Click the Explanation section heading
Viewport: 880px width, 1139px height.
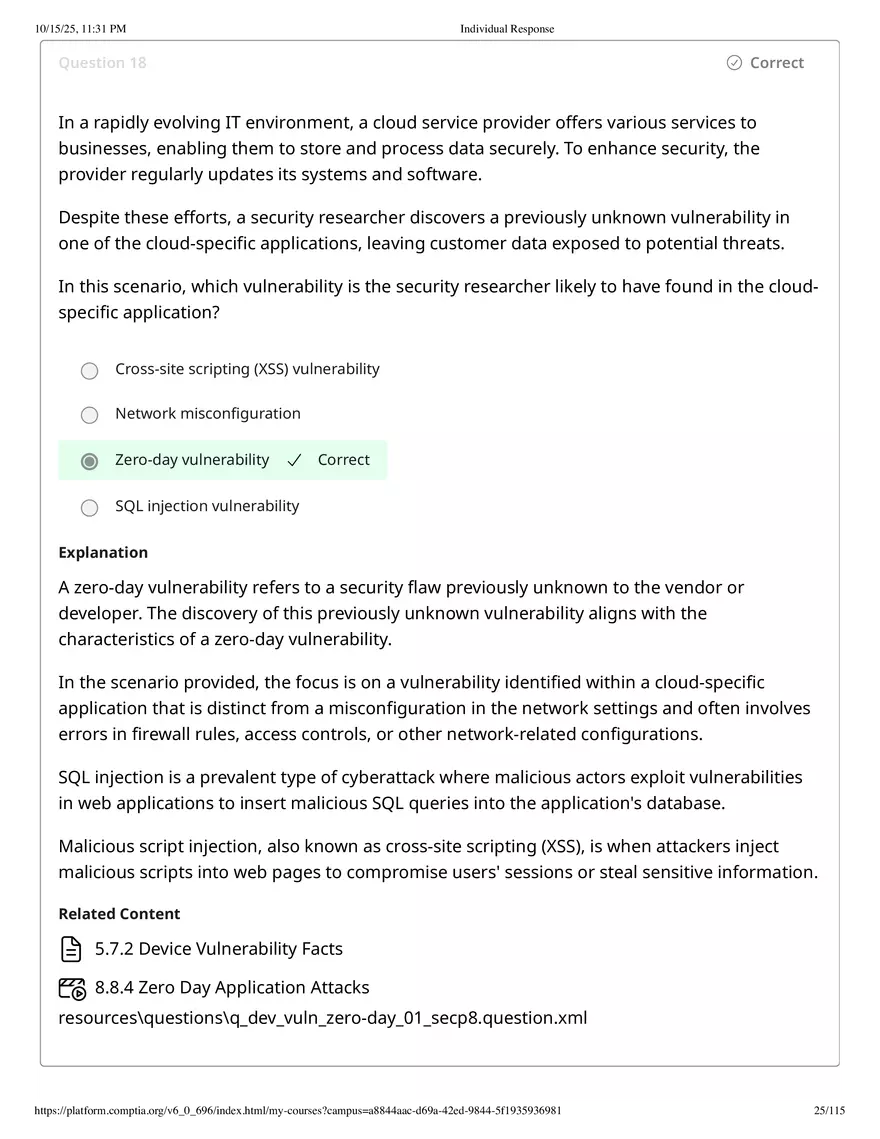tap(103, 552)
